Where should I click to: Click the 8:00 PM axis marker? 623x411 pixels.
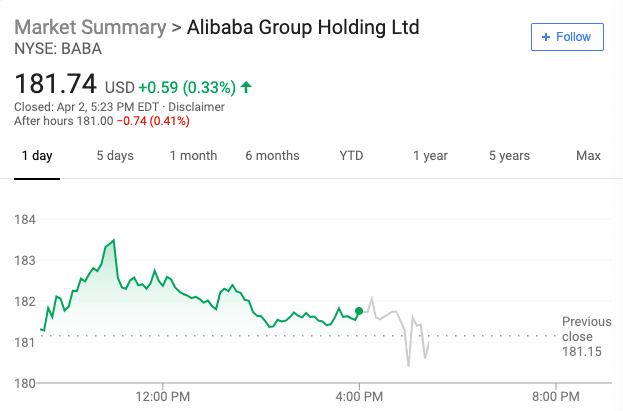tap(555, 396)
